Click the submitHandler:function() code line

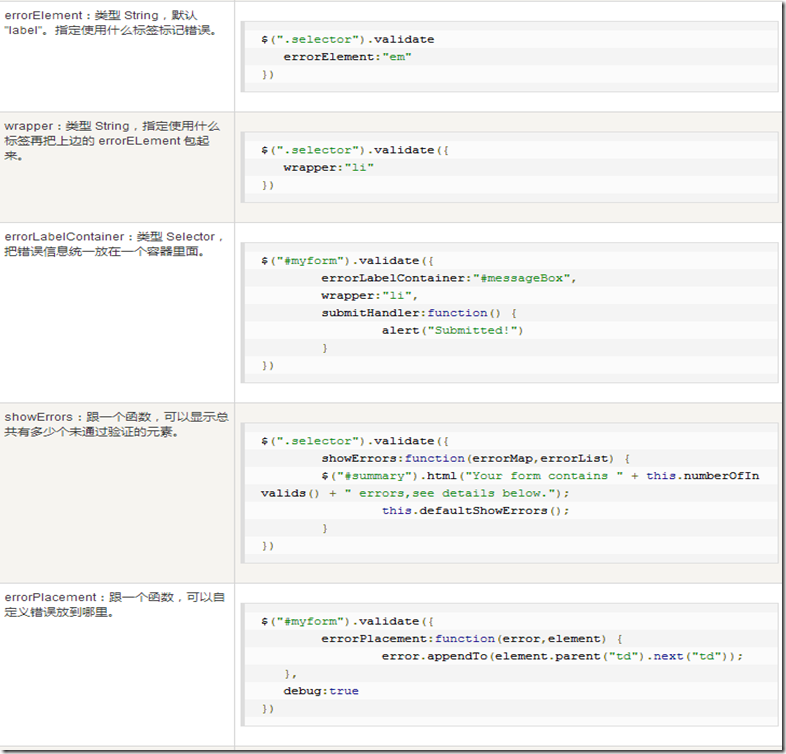[419, 313]
